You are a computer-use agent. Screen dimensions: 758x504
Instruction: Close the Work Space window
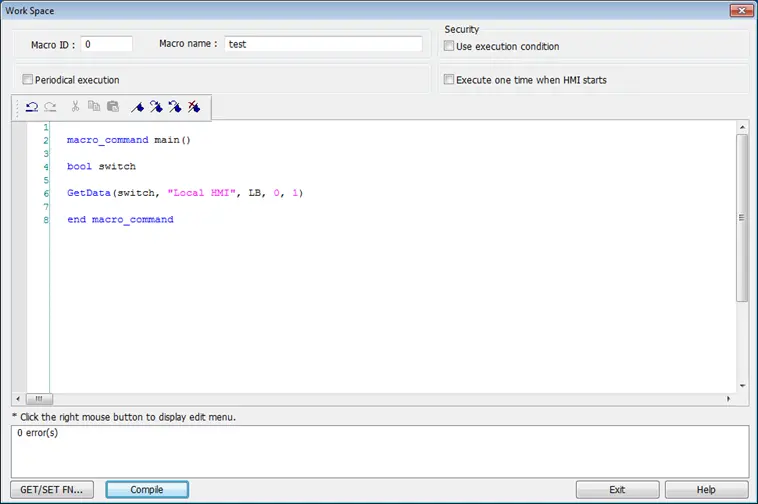pos(742,10)
